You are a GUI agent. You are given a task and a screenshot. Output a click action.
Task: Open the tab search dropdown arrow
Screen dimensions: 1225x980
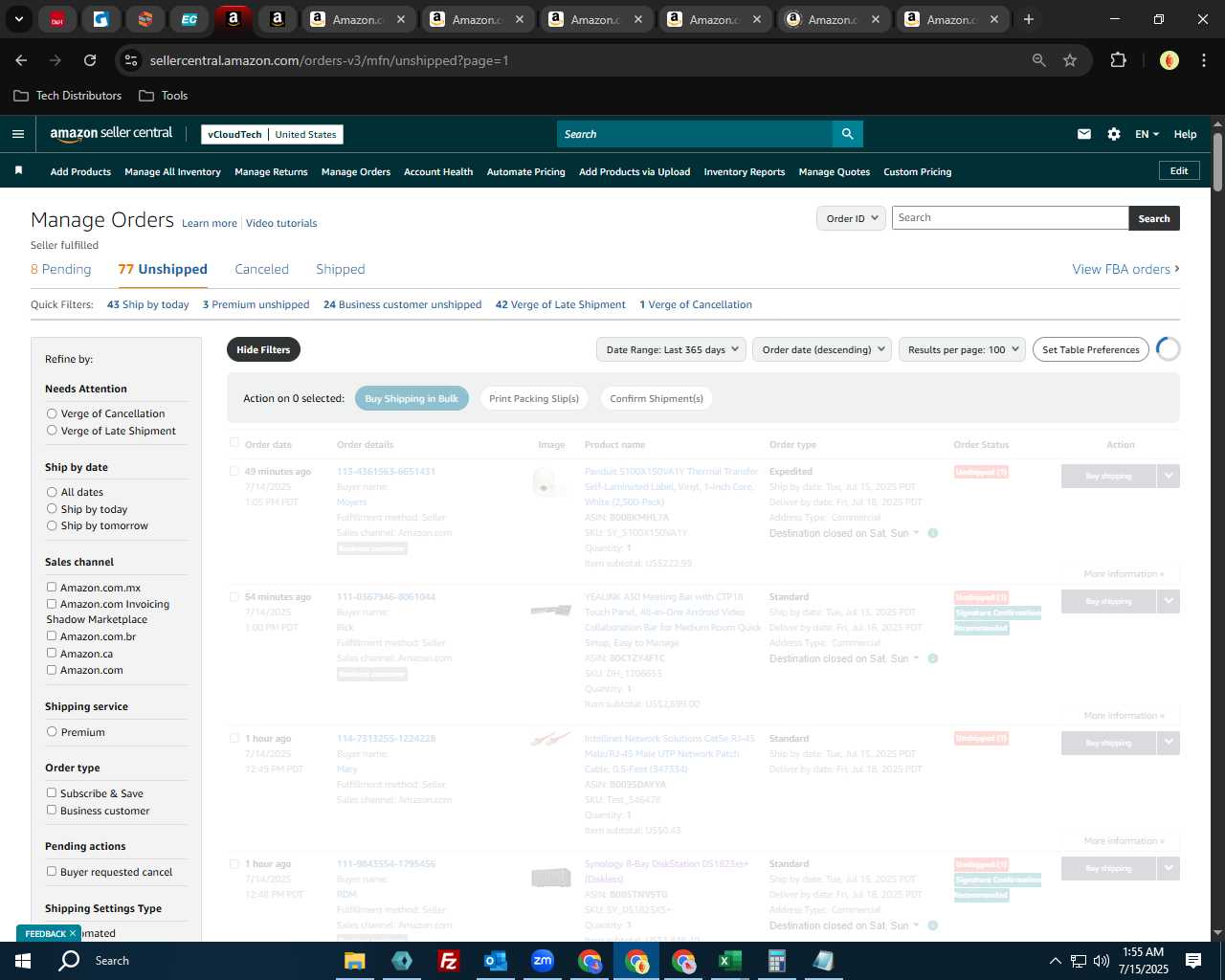[18, 19]
